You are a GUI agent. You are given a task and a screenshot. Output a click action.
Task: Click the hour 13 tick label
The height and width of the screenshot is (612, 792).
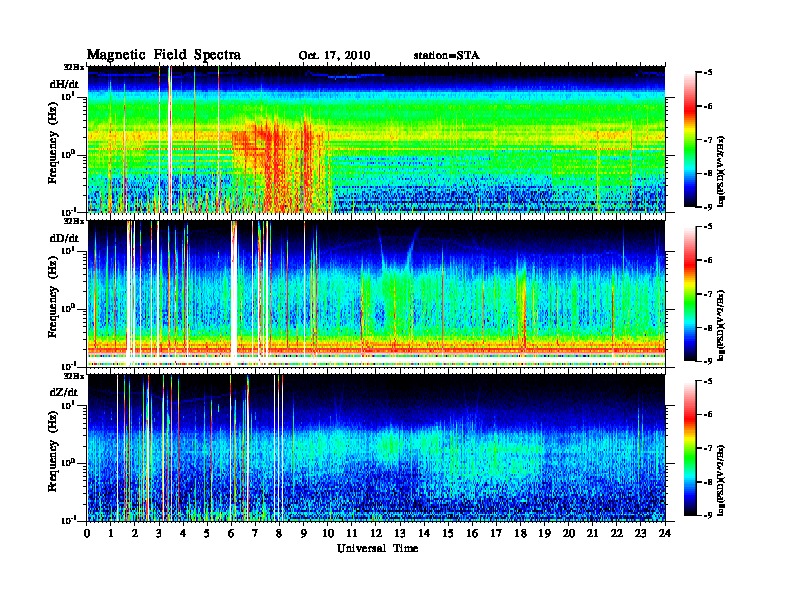pyautogui.click(x=400, y=534)
